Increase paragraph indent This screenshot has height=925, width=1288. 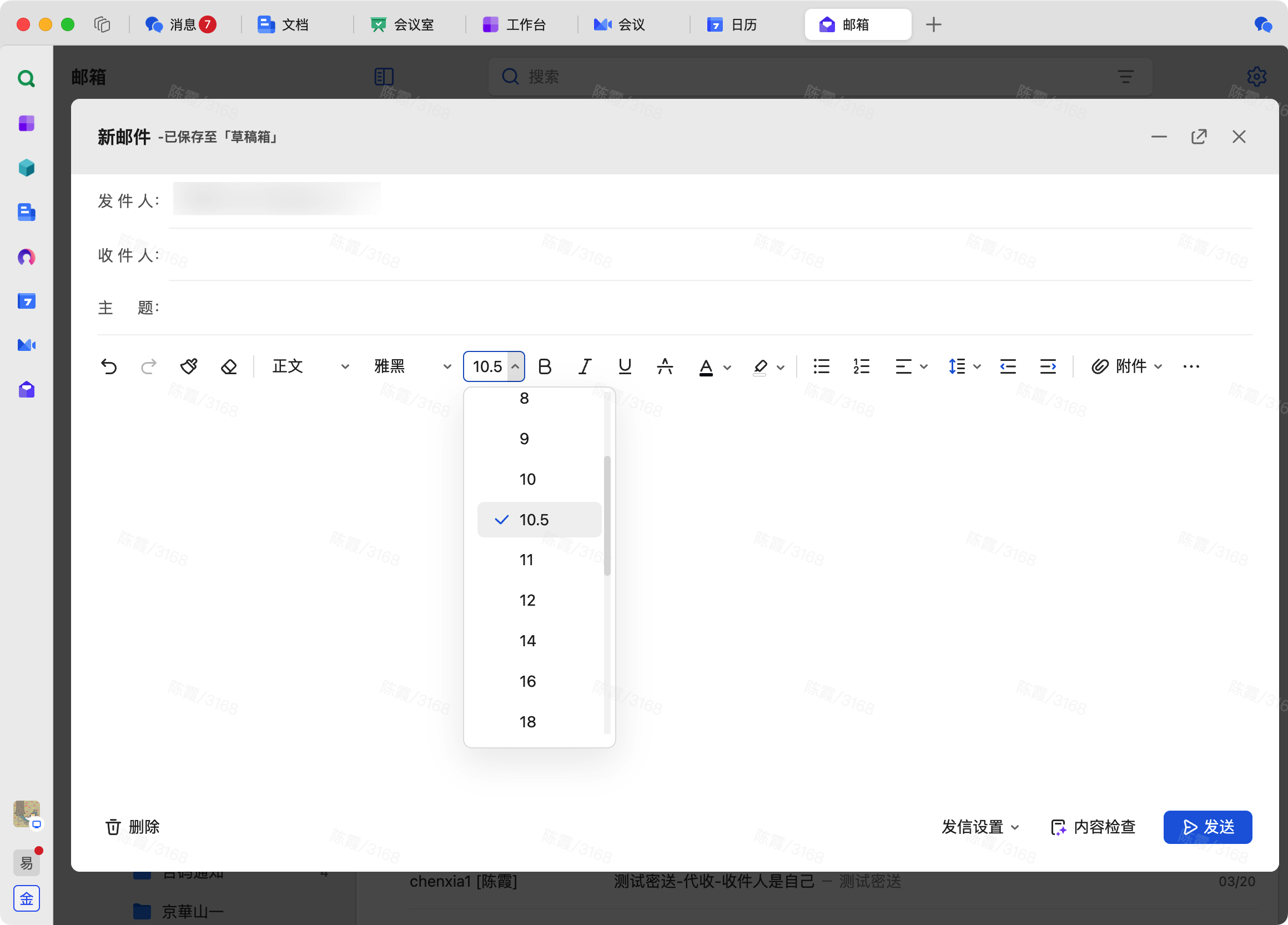click(x=1048, y=366)
